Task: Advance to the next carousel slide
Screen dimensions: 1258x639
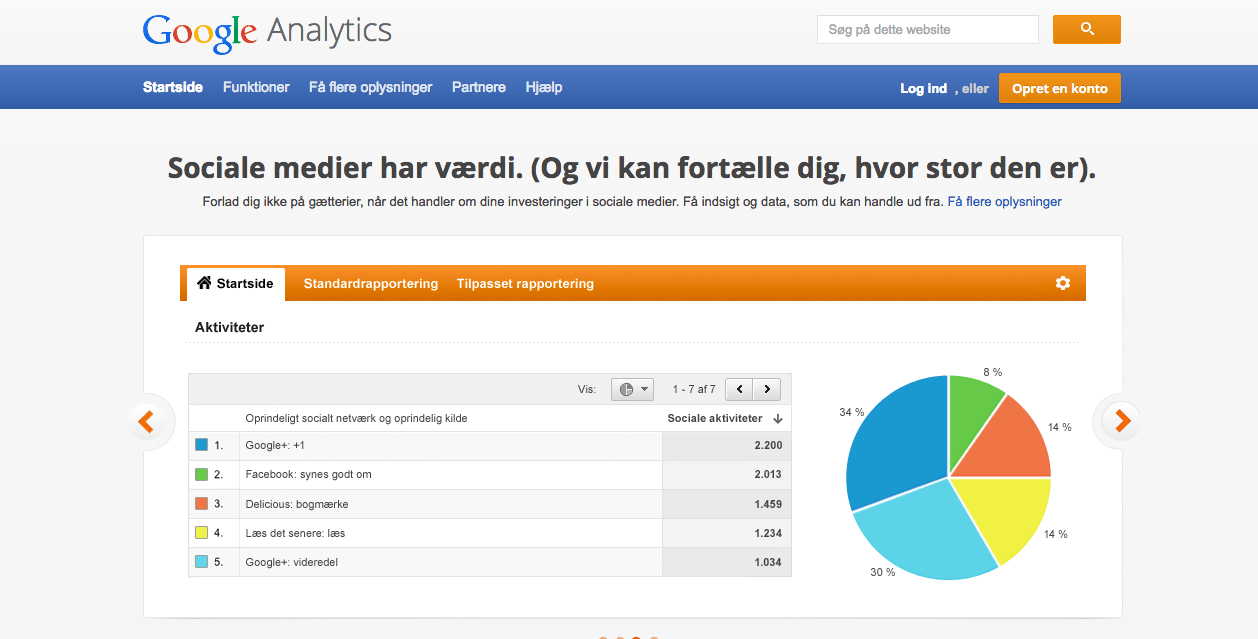Action: click(x=1122, y=421)
